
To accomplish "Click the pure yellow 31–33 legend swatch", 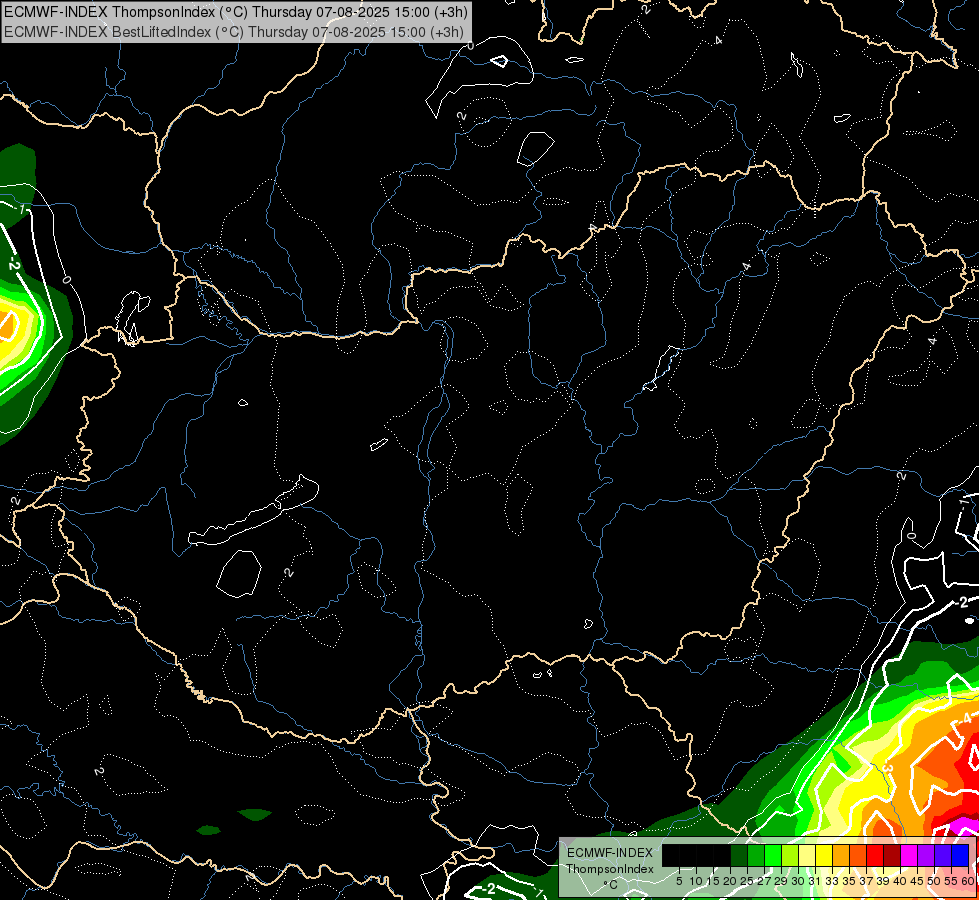I will 824,856.
